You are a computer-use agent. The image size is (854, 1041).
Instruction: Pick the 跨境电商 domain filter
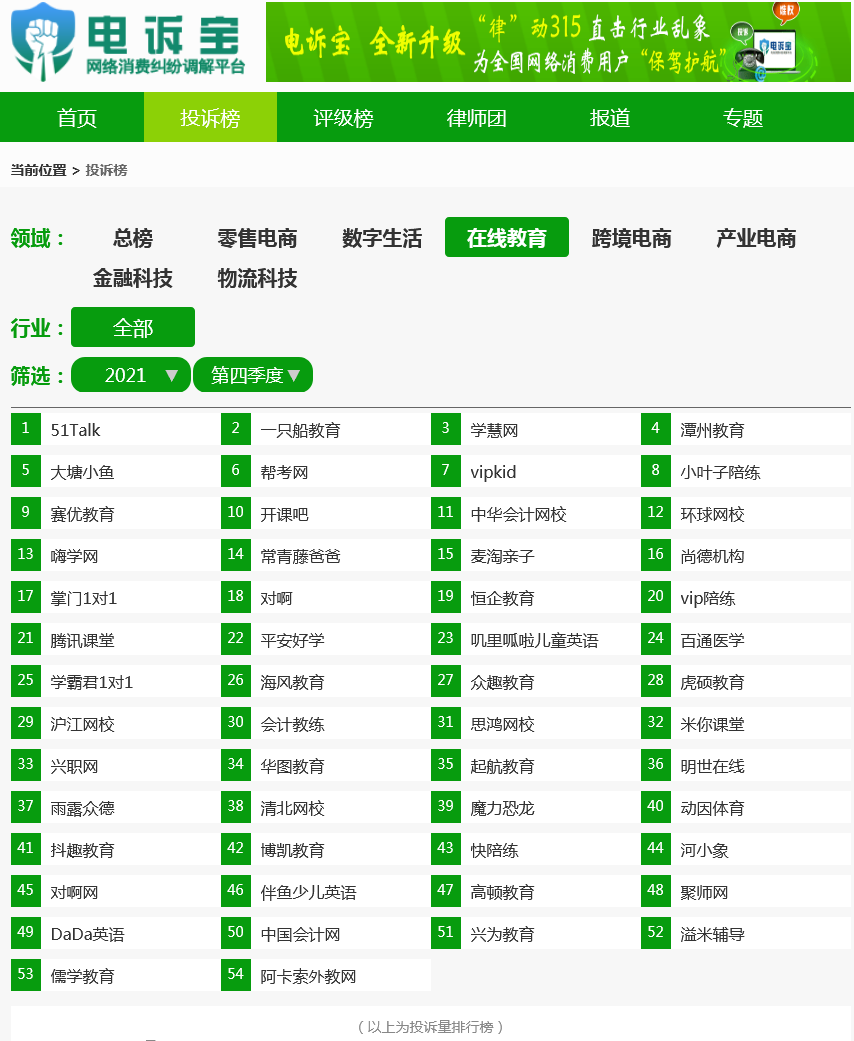click(x=632, y=238)
